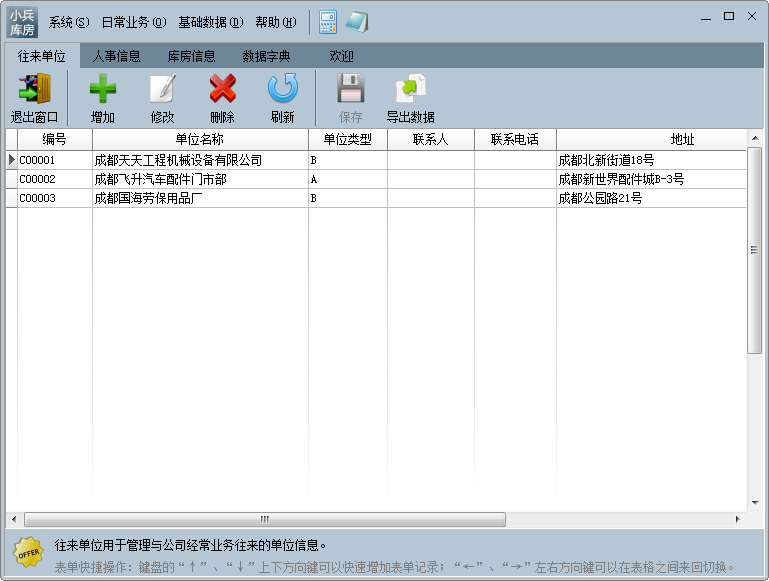Click the row selector for C00001
The width and height of the screenshot is (769, 581).
tap(12, 160)
